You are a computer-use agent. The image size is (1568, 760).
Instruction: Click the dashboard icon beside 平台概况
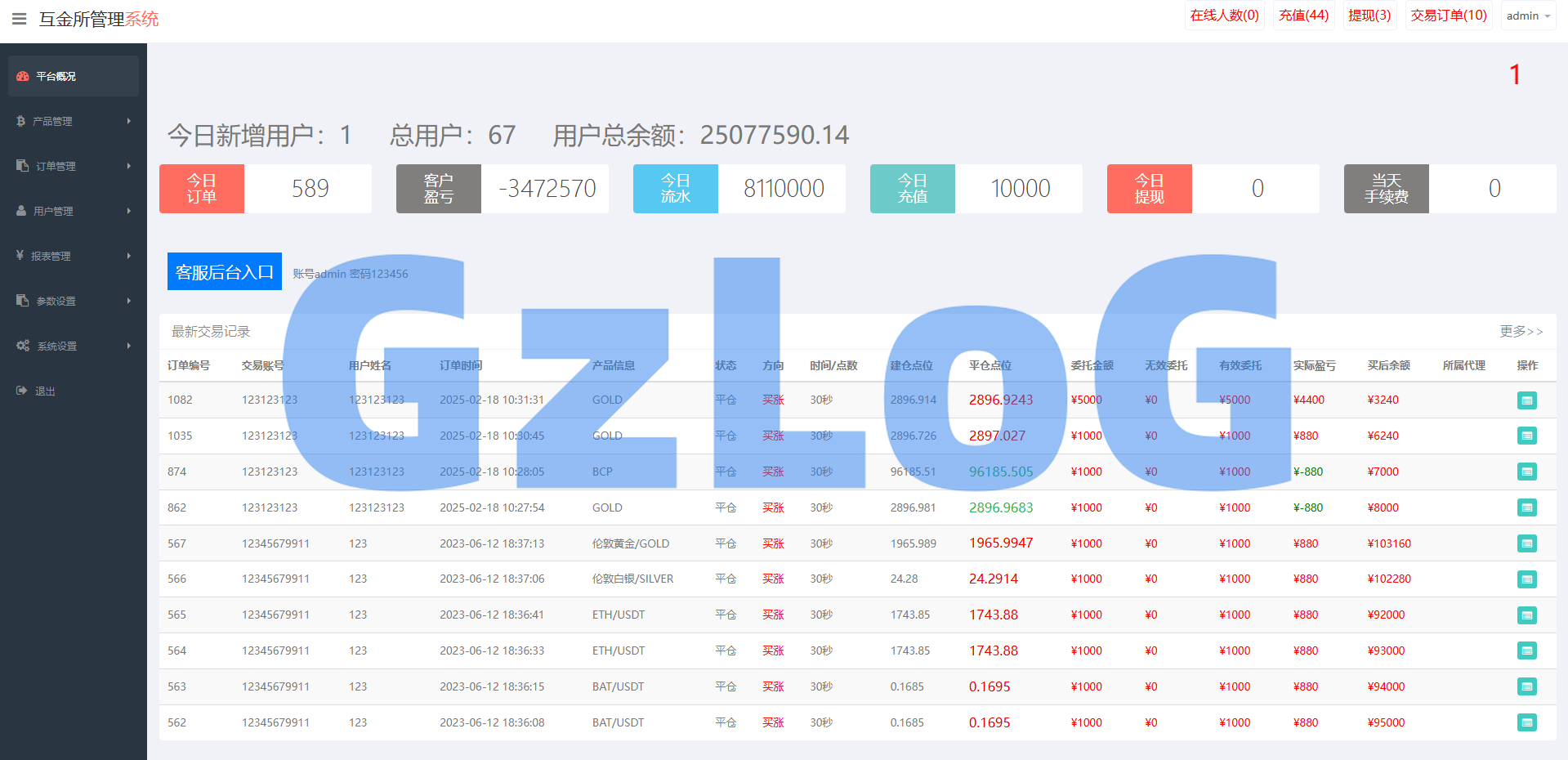(23, 76)
